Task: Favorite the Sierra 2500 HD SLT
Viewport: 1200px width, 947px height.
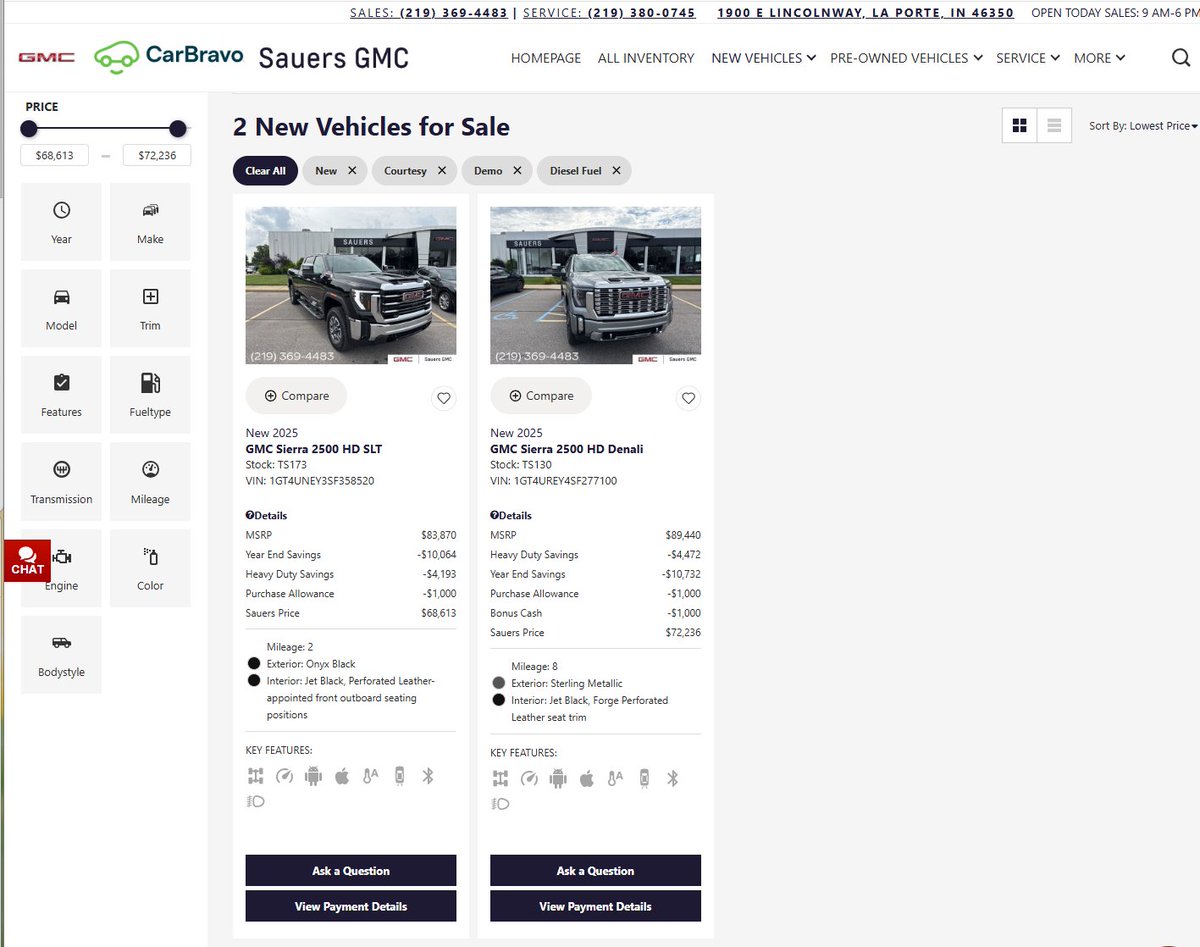Action: click(x=444, y=398)
